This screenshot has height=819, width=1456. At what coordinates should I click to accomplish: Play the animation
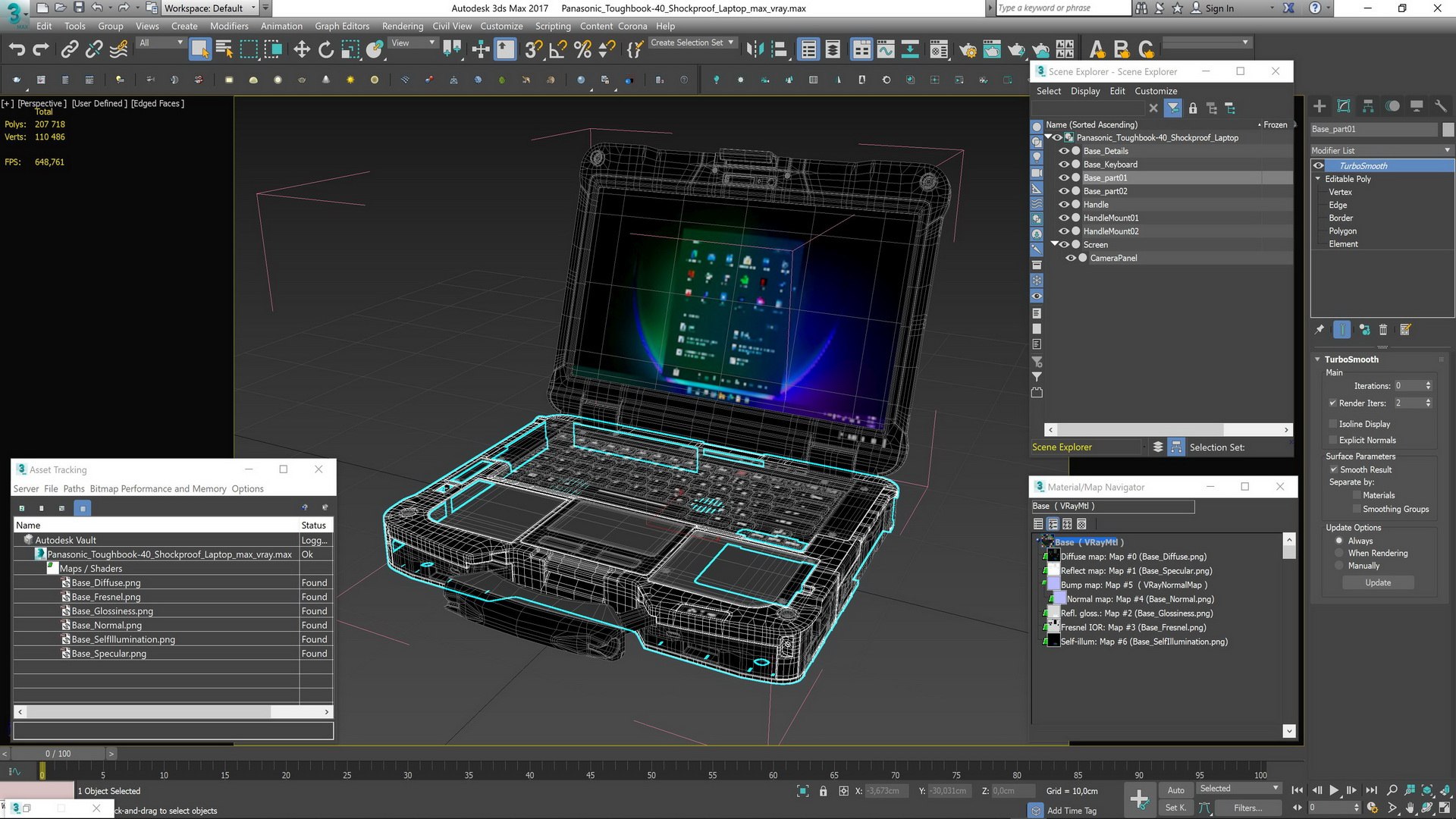pos(1334,790)
